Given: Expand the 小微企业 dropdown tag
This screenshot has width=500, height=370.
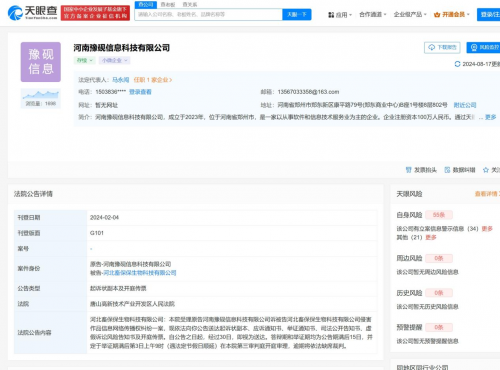Looking at the screenshot, I should coord(115,60).
